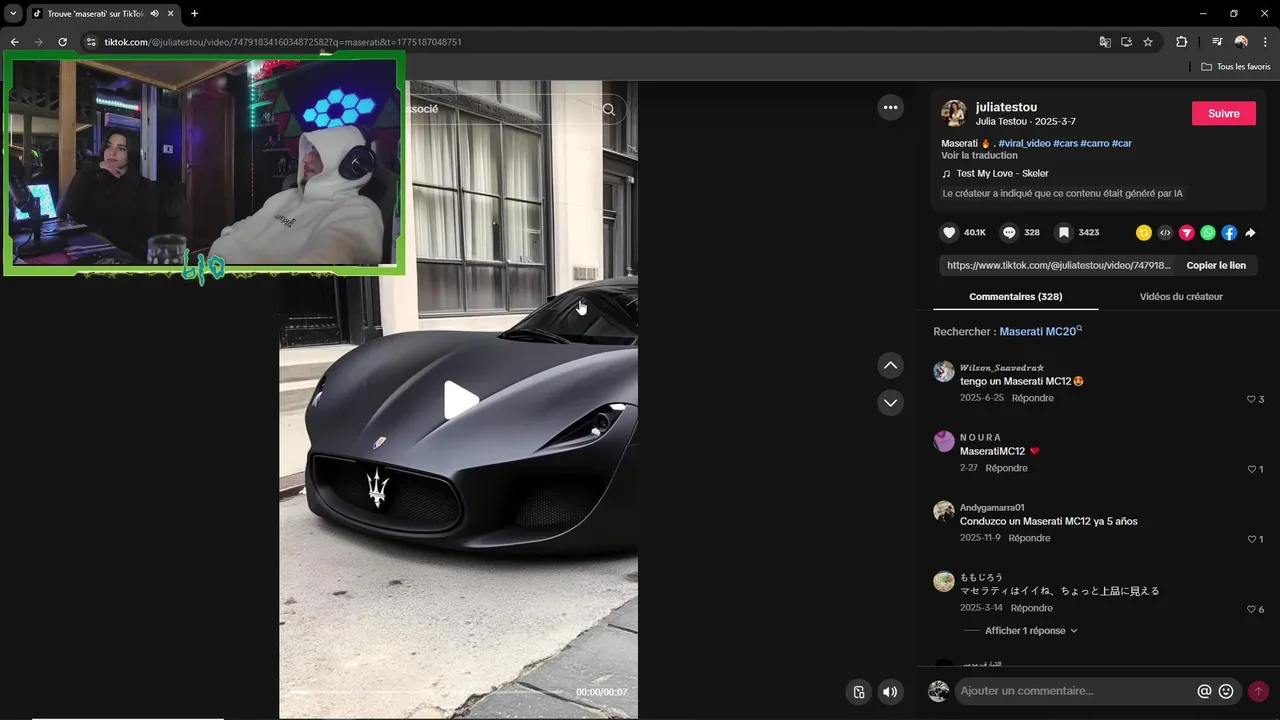Open comments via speech bubble icon

(1009, 232)
